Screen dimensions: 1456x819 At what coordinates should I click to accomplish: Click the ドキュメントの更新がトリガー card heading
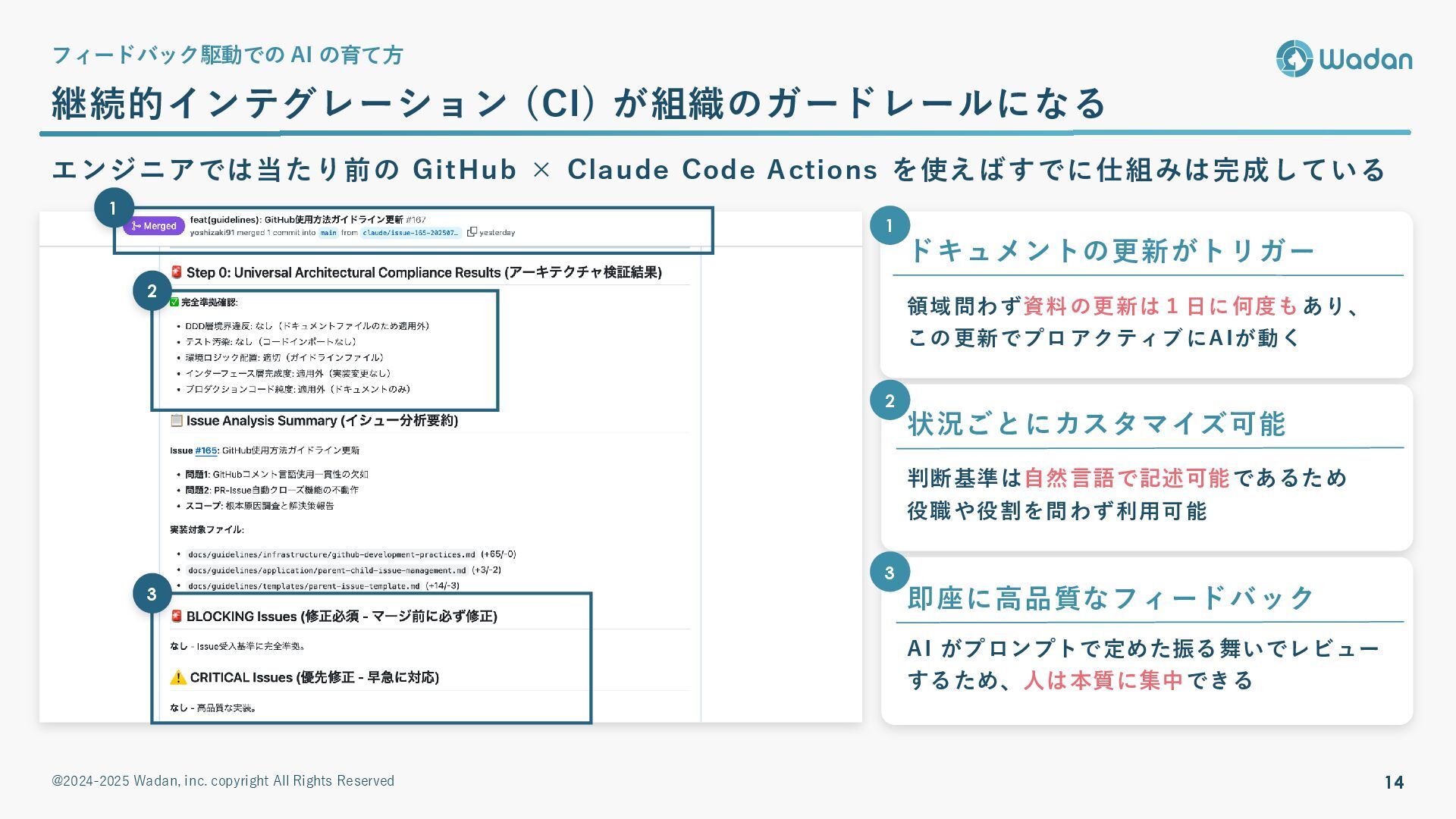pyautogui.click(x=1111, y=250)
